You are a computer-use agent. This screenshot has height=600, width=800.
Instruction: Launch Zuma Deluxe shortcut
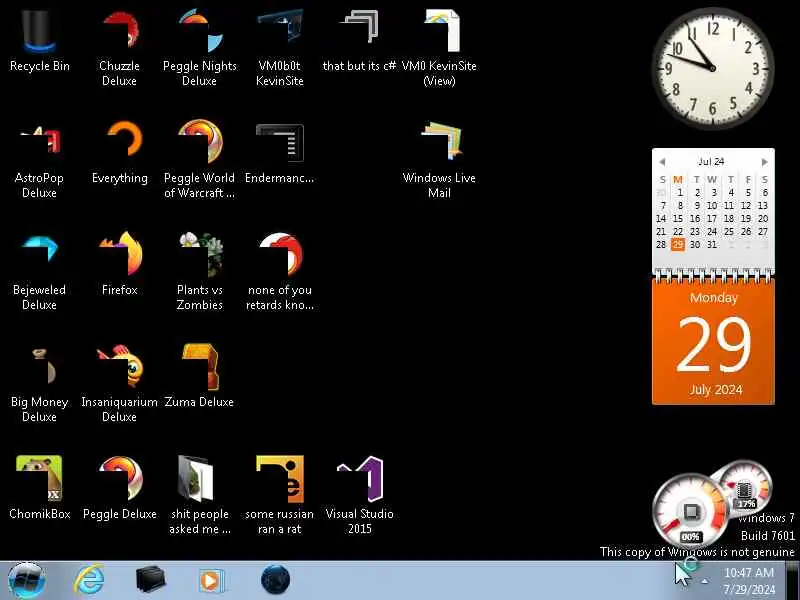click(x=199, y=365)
